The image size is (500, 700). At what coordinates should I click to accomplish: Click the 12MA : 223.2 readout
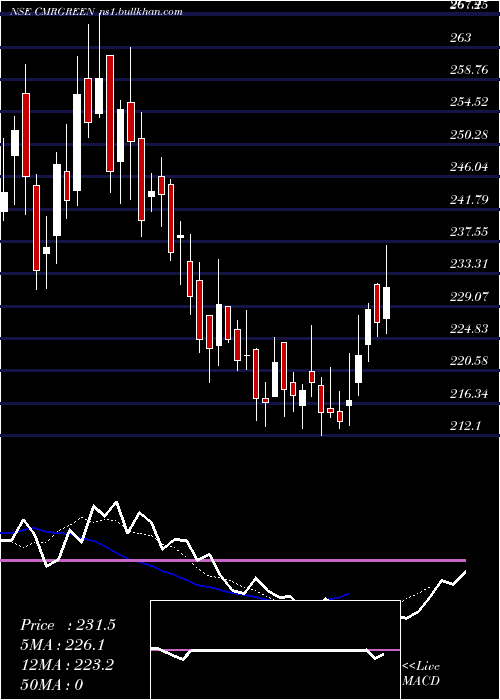coord(67,665)
